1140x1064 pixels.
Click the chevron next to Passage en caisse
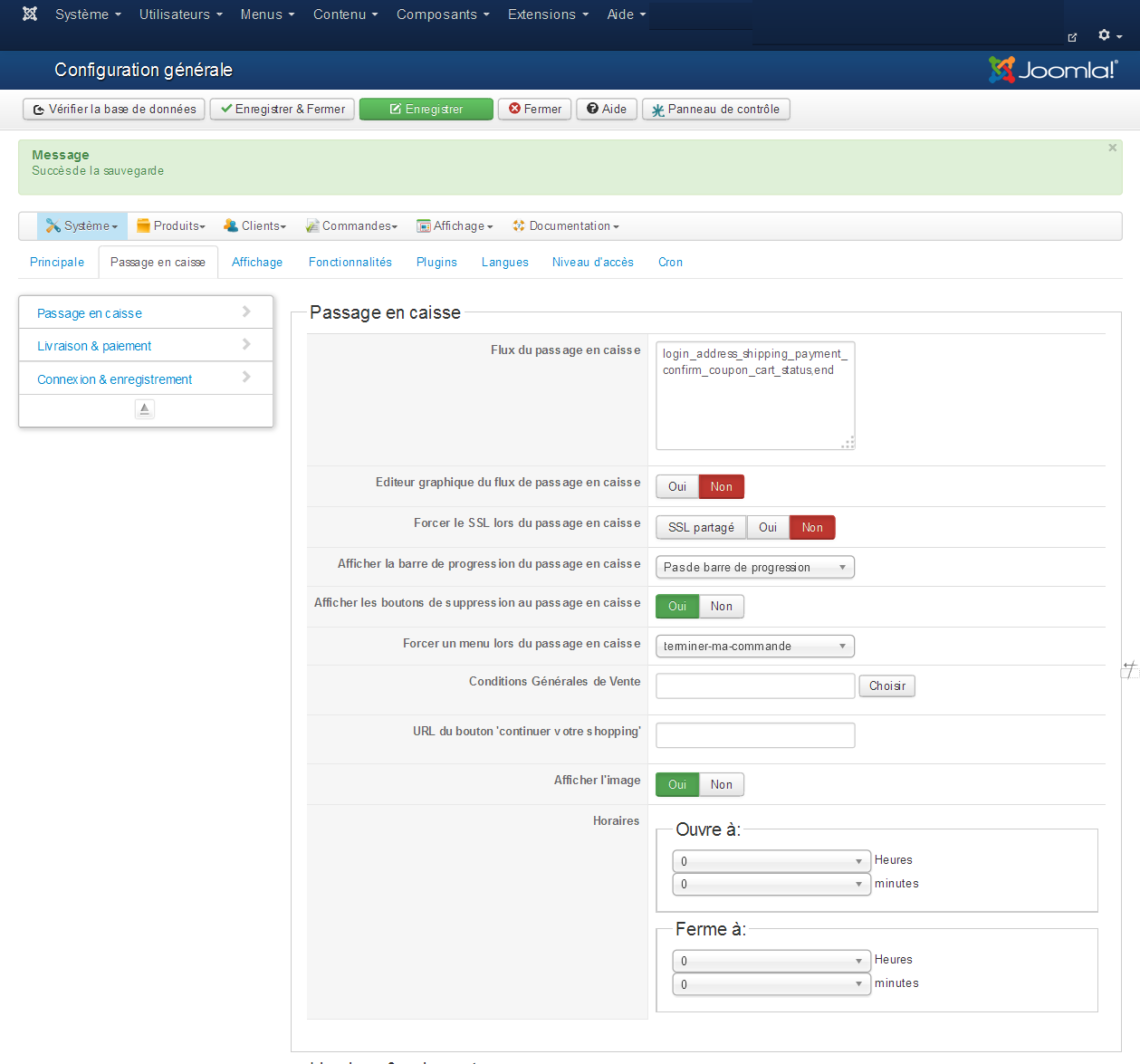(246, 312)
